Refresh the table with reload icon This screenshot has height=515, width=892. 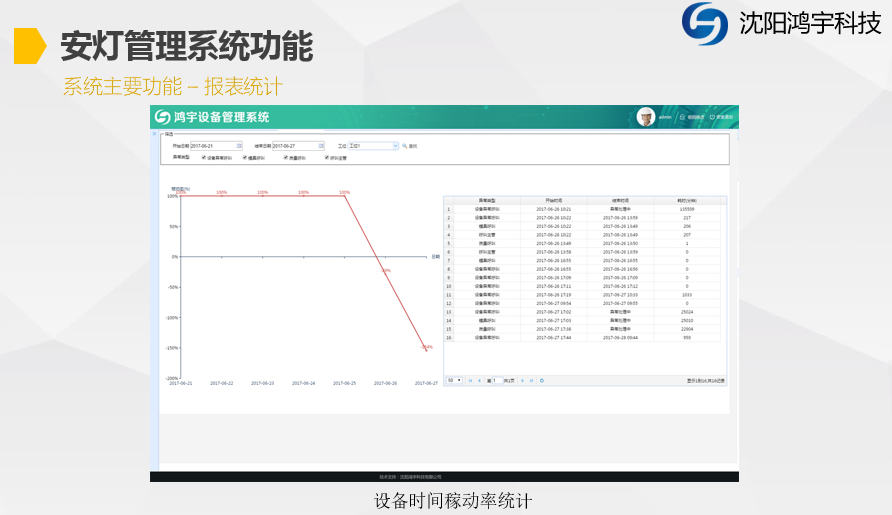[542, 380]
